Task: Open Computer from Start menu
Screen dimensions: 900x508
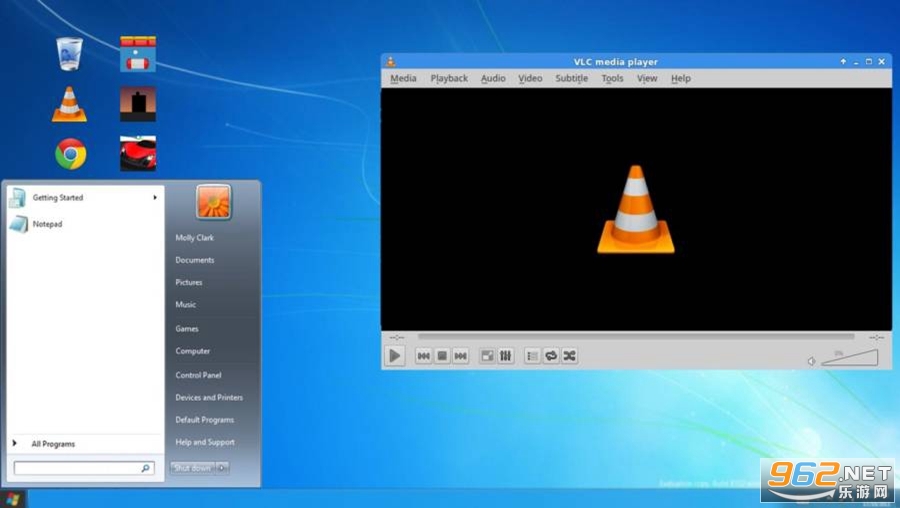Action: click(193, 351)
